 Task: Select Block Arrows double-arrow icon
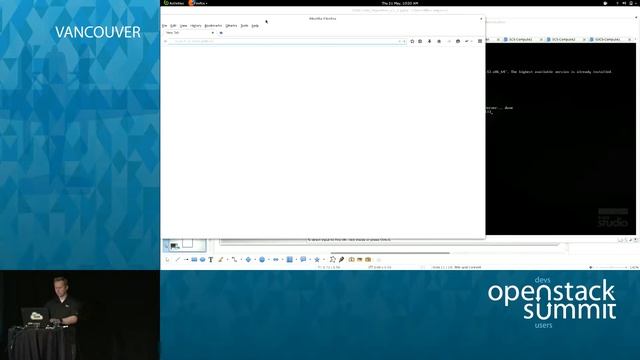(x=276, y=260)
